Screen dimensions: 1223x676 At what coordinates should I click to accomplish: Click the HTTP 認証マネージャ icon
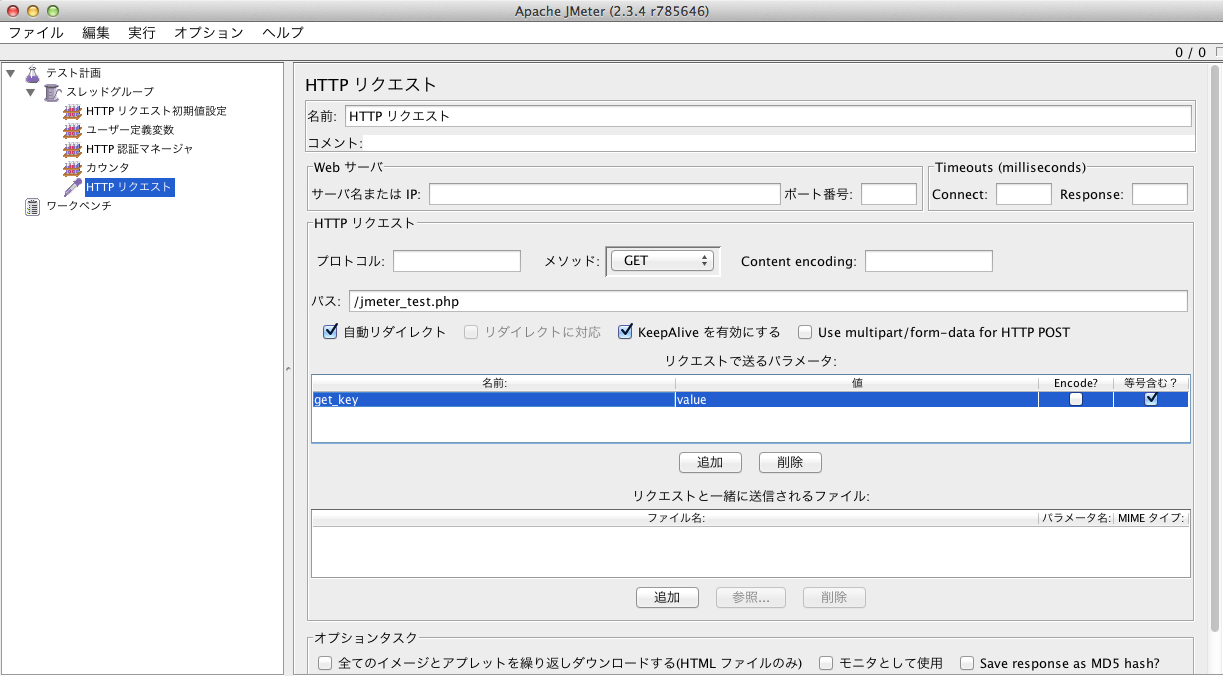pos(72,149)
